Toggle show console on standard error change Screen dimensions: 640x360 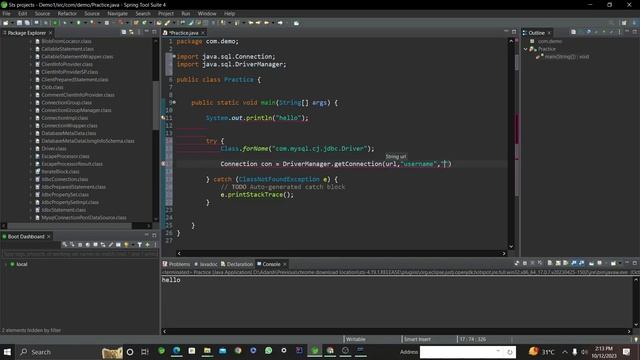tap(582, 263)
